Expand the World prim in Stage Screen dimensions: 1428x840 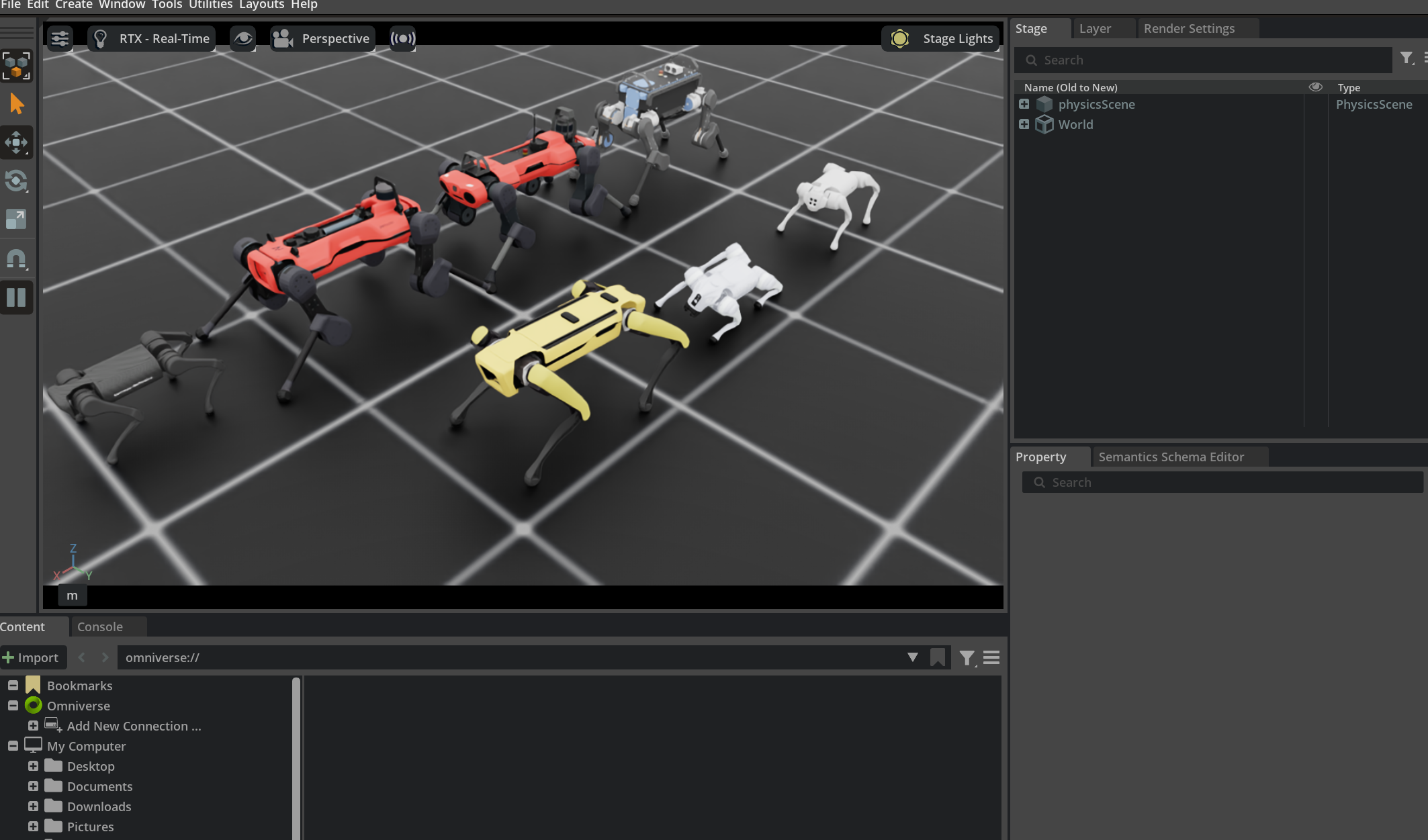(1024, 124)
